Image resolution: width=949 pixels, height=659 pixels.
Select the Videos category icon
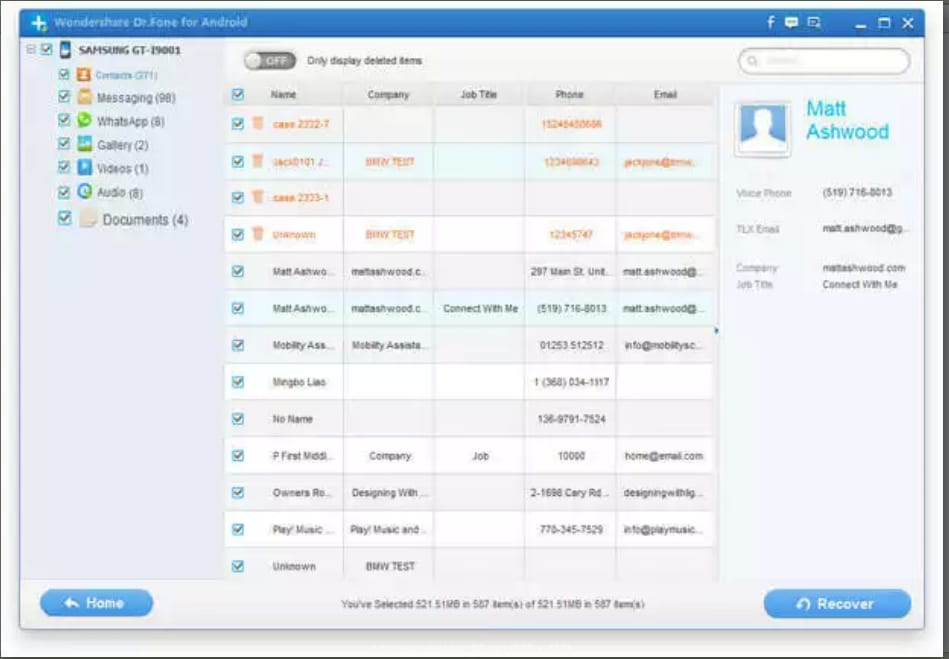(84, 168)
